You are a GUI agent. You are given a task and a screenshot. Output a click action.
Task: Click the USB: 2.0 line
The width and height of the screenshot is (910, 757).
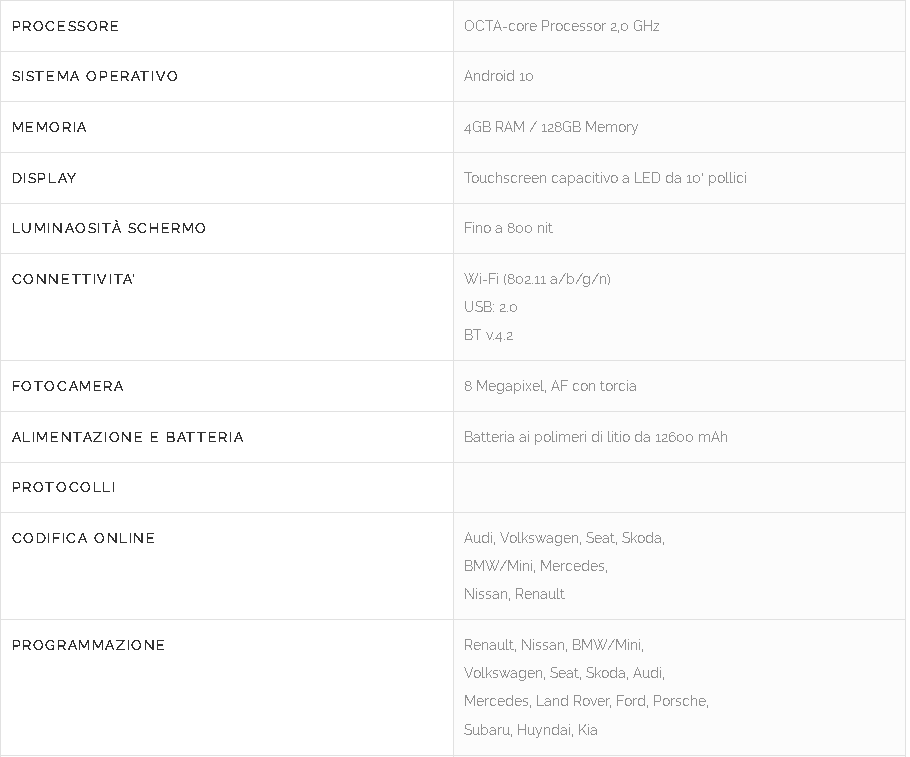[490, 307]
